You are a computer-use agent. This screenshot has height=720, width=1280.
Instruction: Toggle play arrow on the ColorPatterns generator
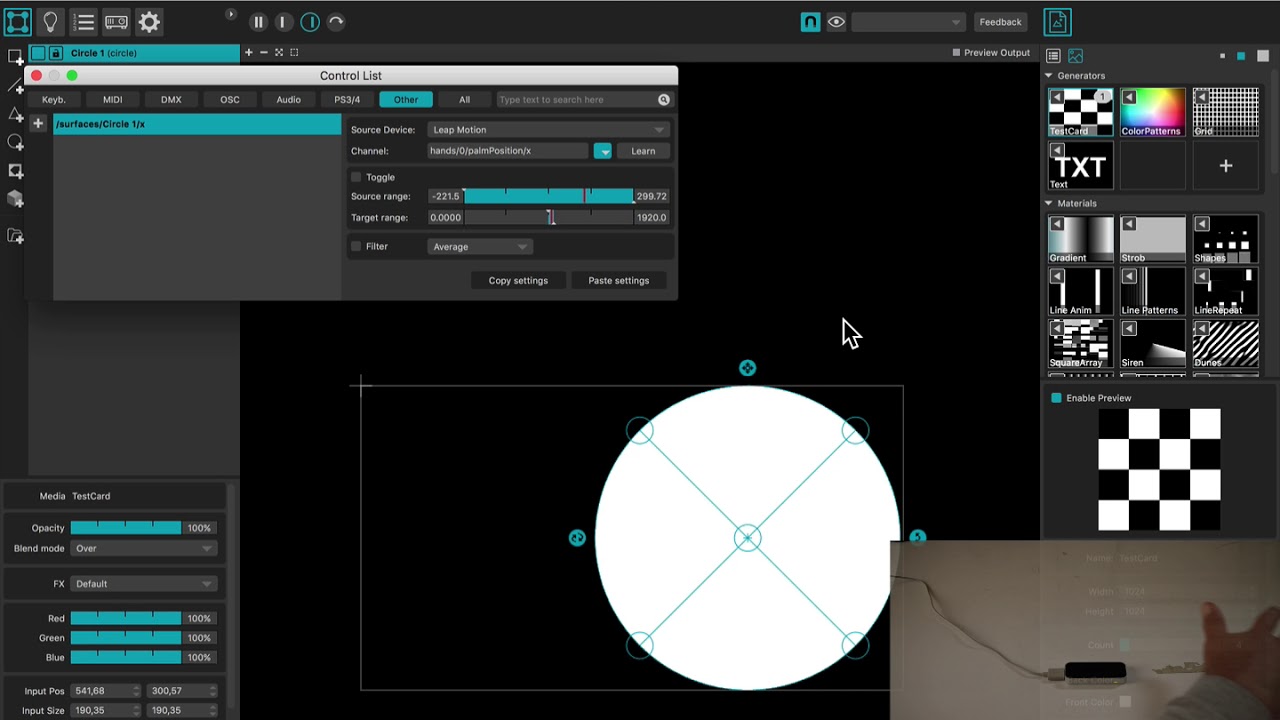click(1129, 97)
